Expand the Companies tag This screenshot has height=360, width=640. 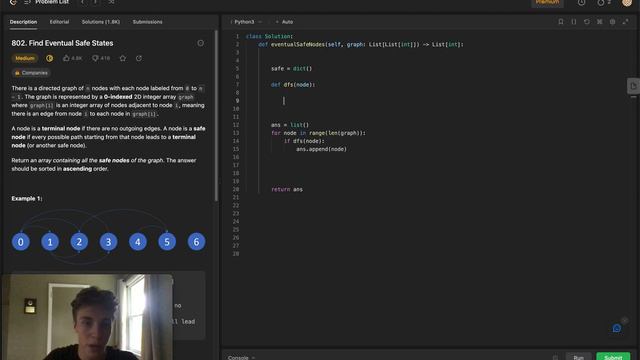click(x=31, y=73)
